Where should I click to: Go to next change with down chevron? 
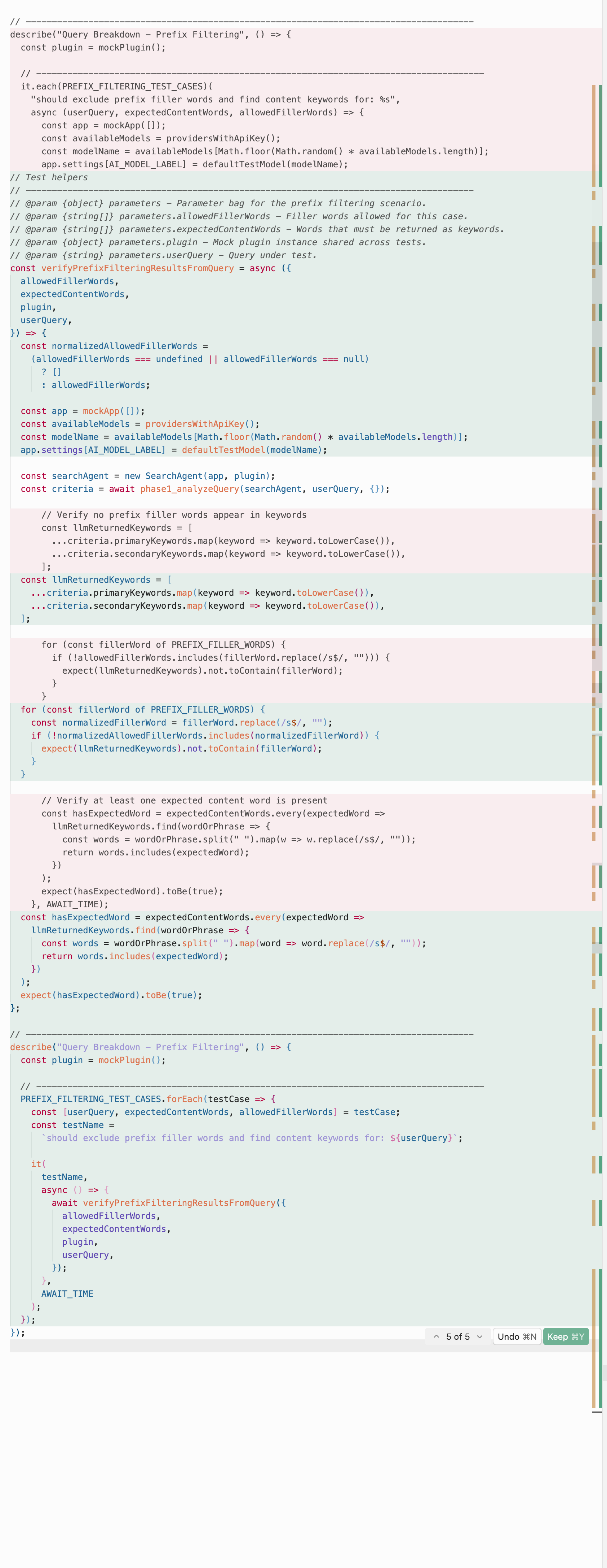479,1337
